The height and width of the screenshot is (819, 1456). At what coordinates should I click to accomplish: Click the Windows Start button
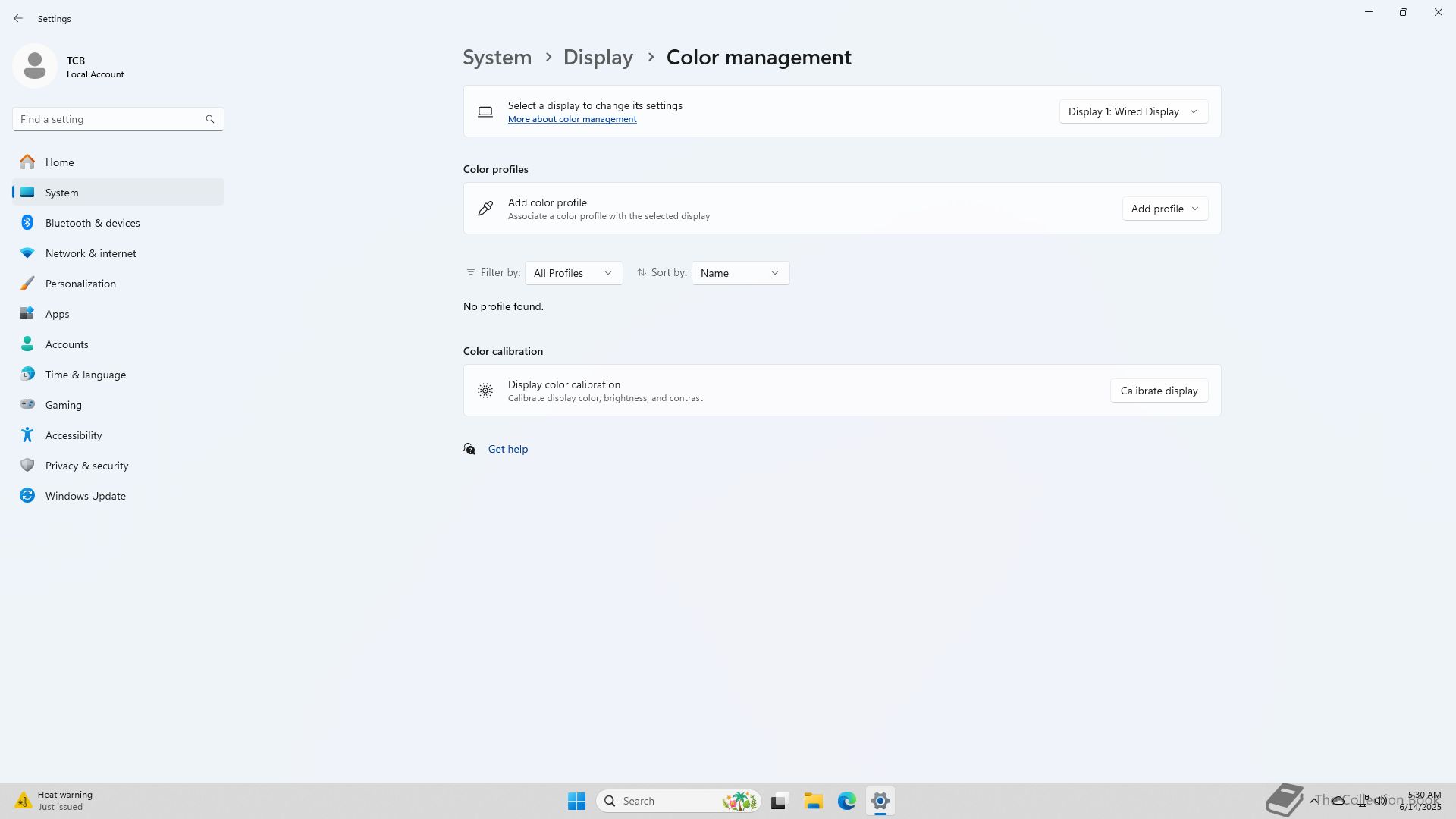(576, 801)
